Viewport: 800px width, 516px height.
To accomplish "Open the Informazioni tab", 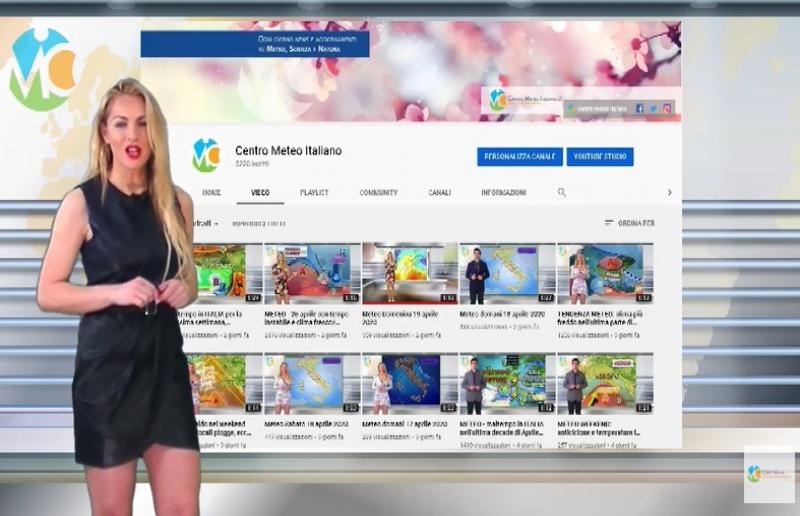I will (x=504, y=192).
